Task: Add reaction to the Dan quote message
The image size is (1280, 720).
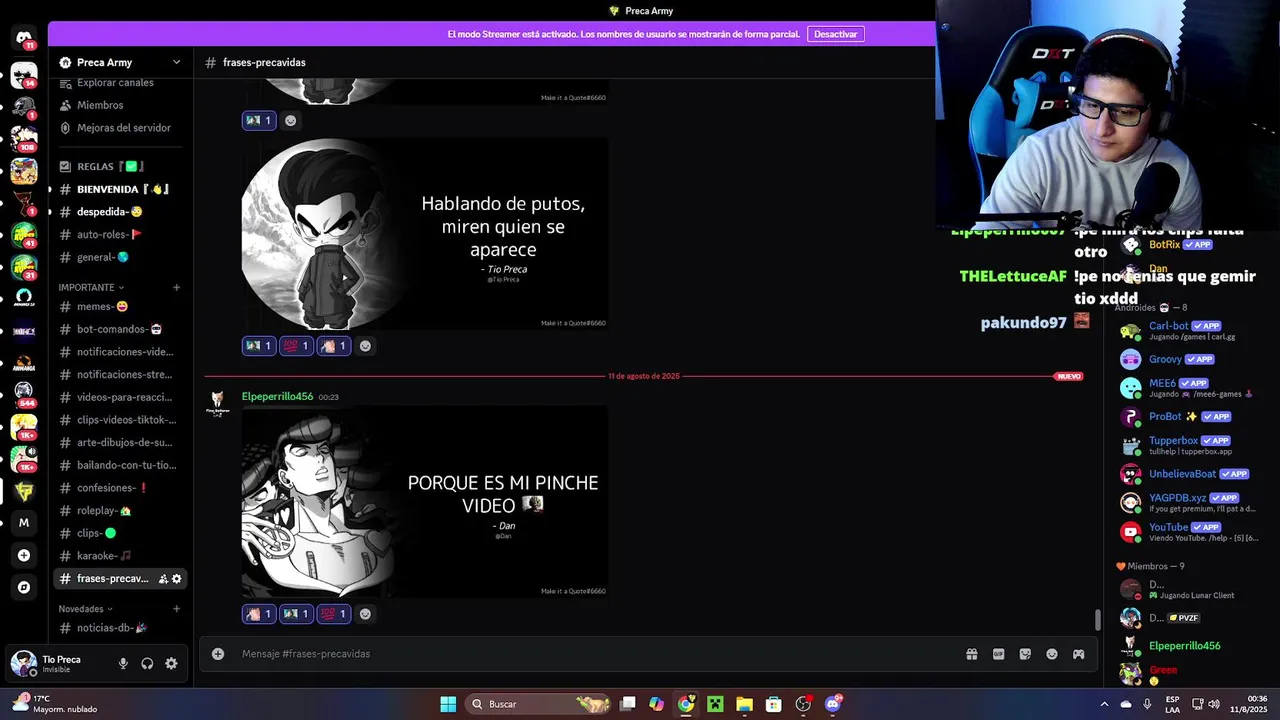Action: click(365, 614)
